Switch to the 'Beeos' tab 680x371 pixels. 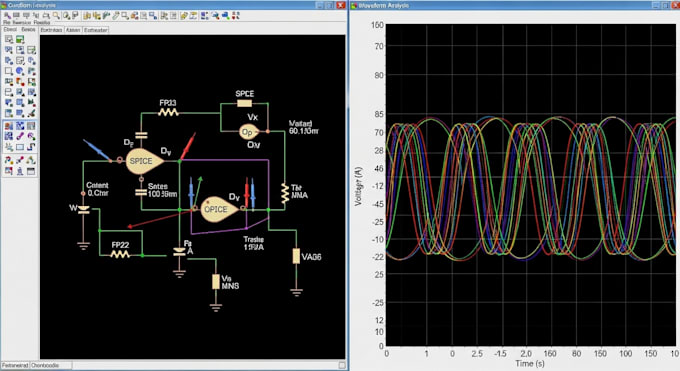click(x=28, y=30)
